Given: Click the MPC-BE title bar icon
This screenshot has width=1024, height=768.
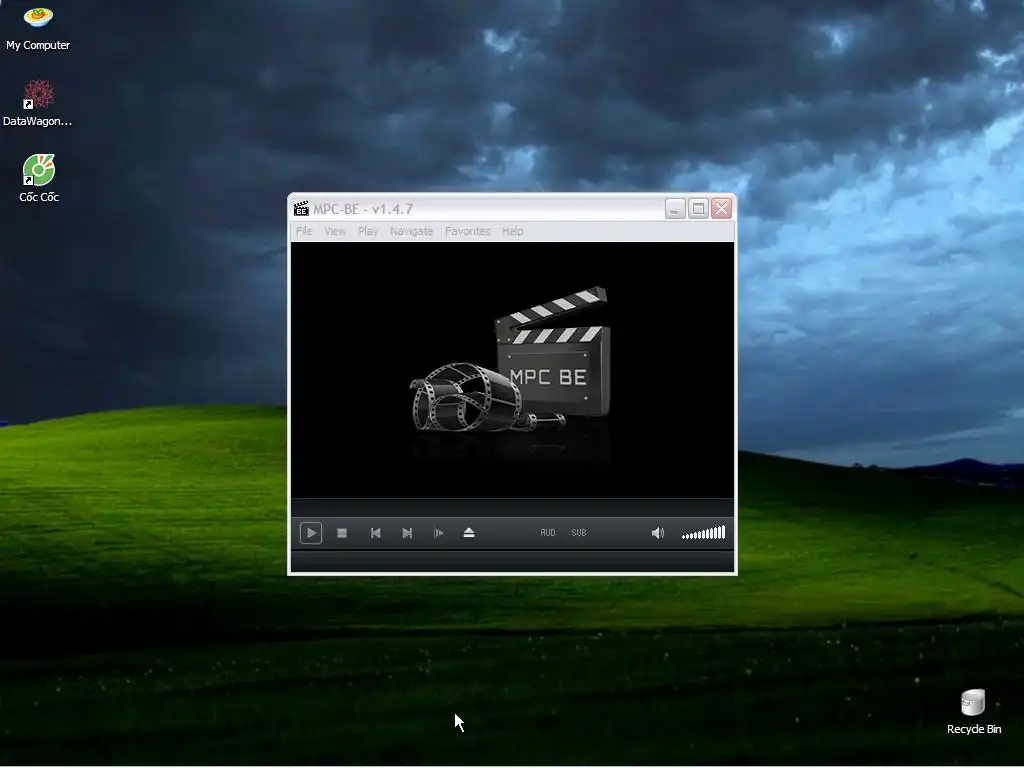Looking at the screenshot, I should point(301,209).
